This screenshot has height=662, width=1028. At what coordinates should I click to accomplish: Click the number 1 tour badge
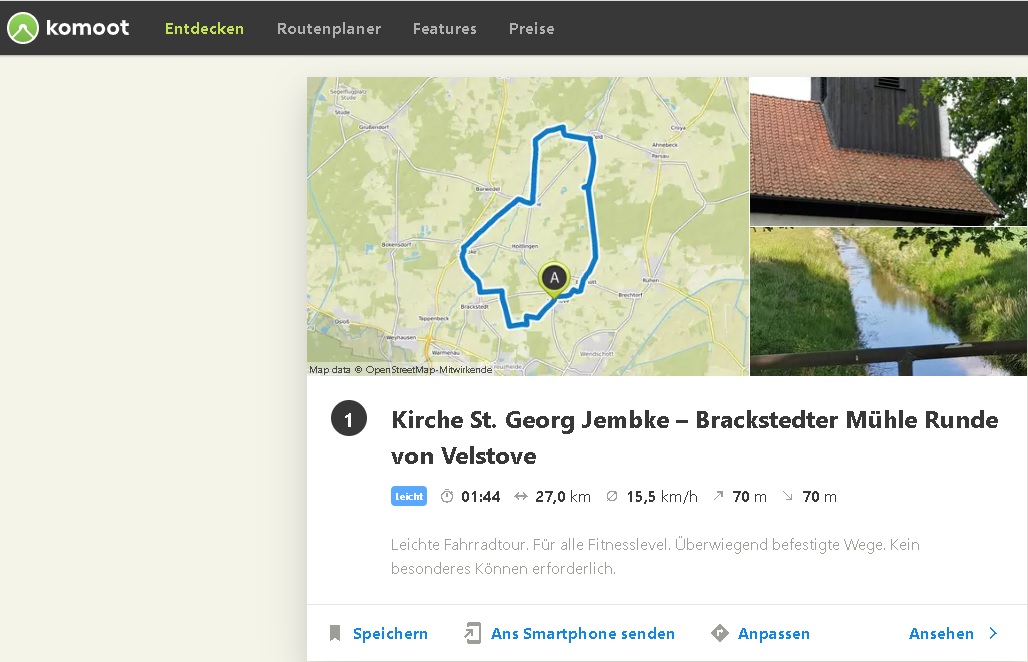tap(349, 418)
